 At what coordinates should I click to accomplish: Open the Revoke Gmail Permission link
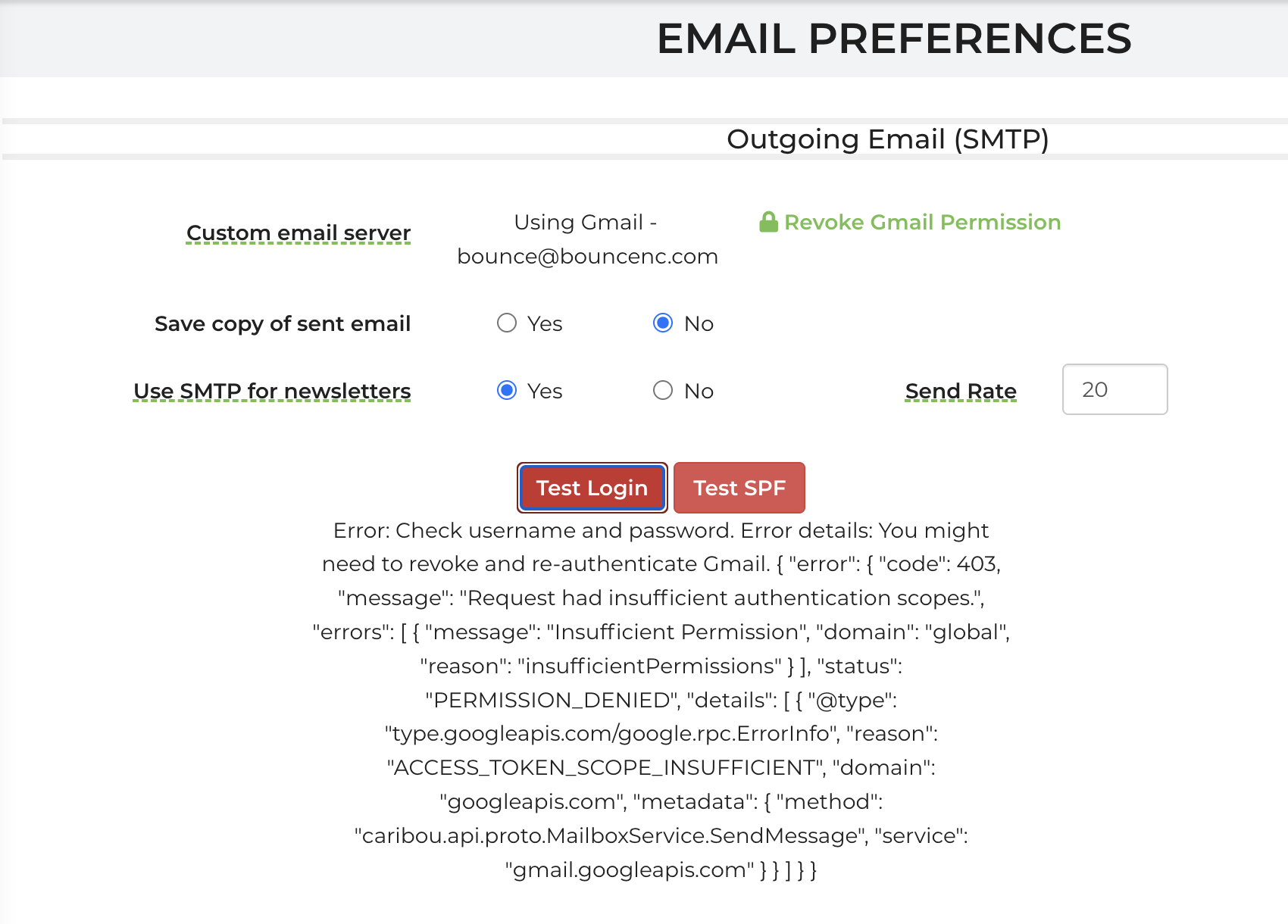coord(922,222)
